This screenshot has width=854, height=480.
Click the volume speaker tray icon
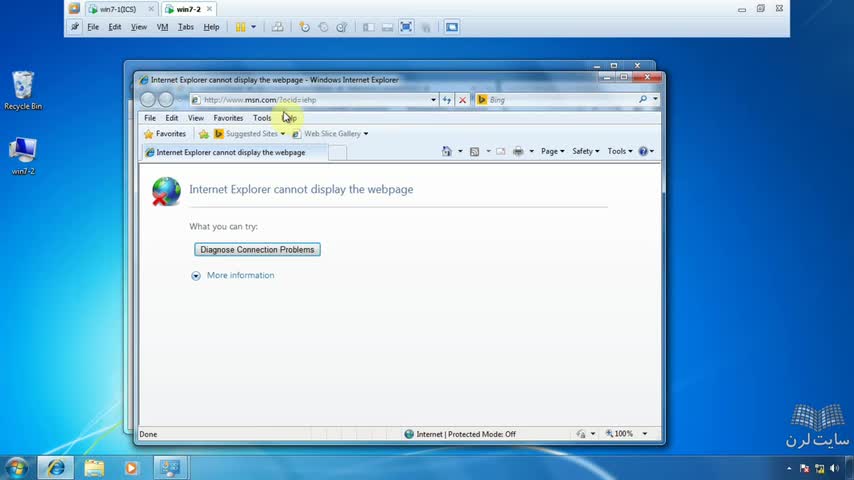(x=834, y=469)
